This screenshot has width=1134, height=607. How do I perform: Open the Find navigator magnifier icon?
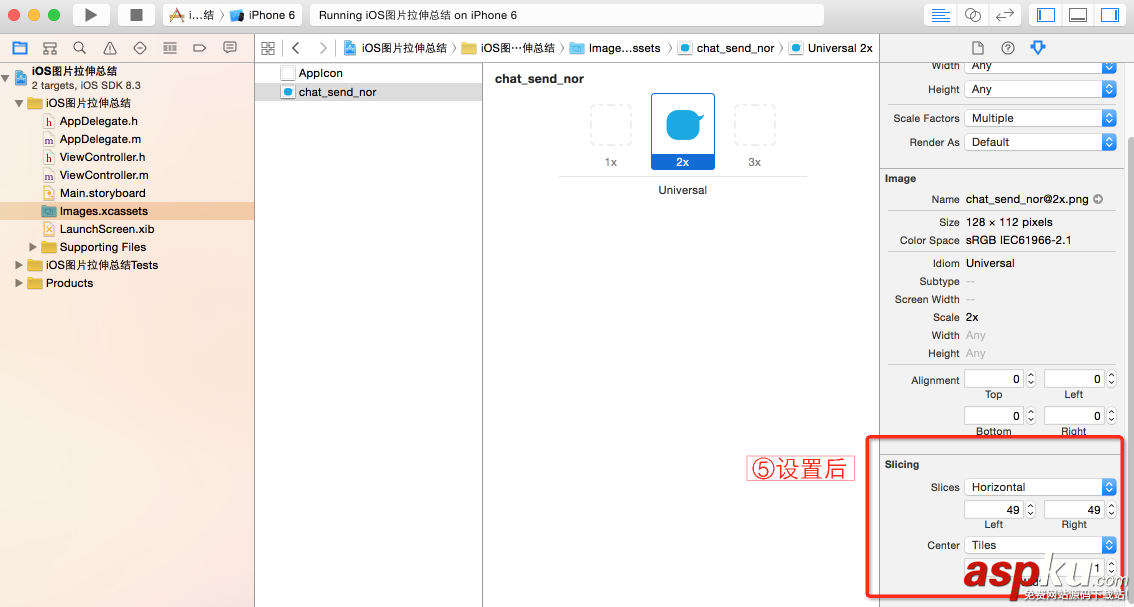(78, 47)
